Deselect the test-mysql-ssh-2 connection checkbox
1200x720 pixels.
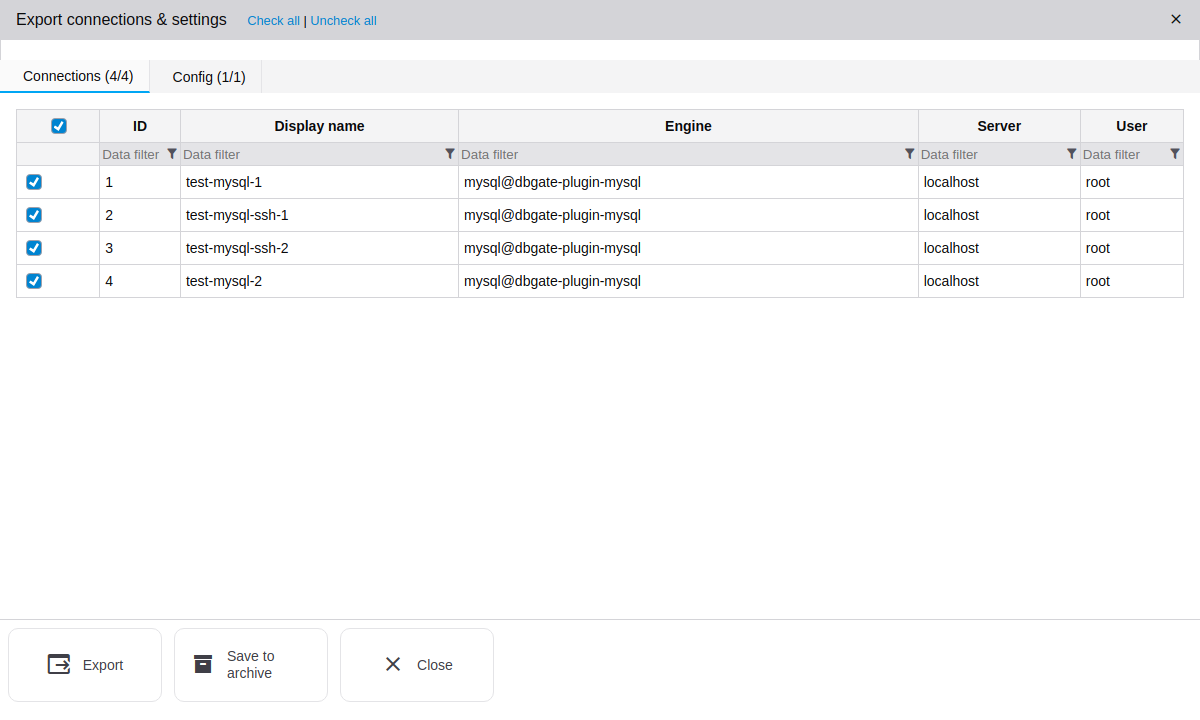(34, 248)
